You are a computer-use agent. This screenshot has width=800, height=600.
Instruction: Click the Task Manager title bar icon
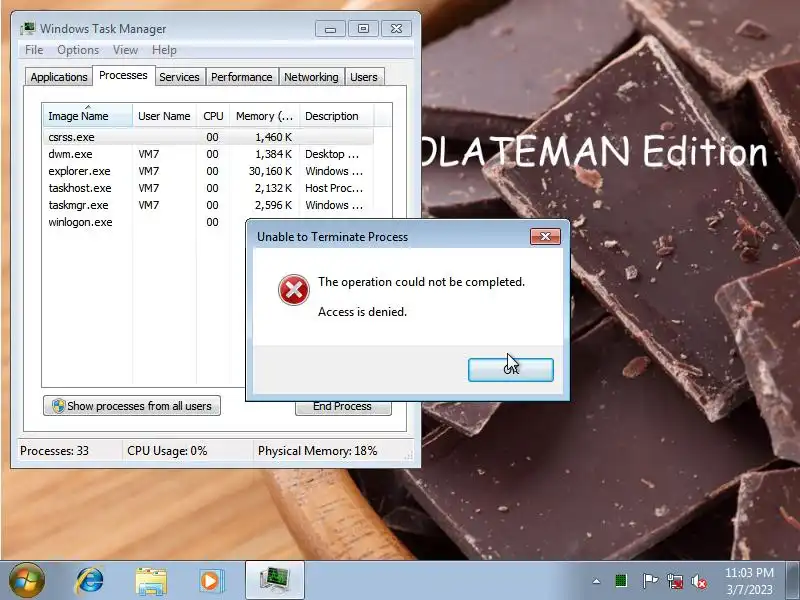[x=28, y=28]
